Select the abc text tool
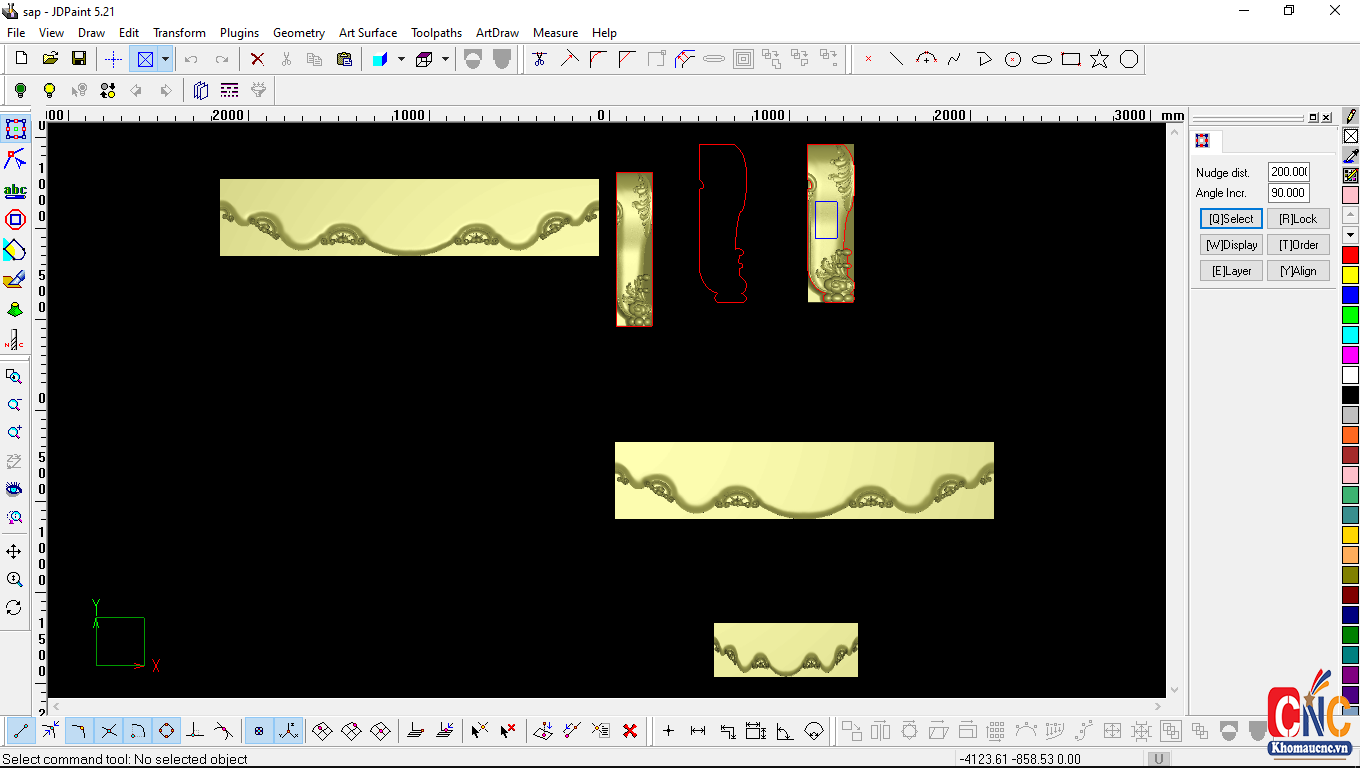The height and width of the screenshot is (768, 1360). click(15, 190)
